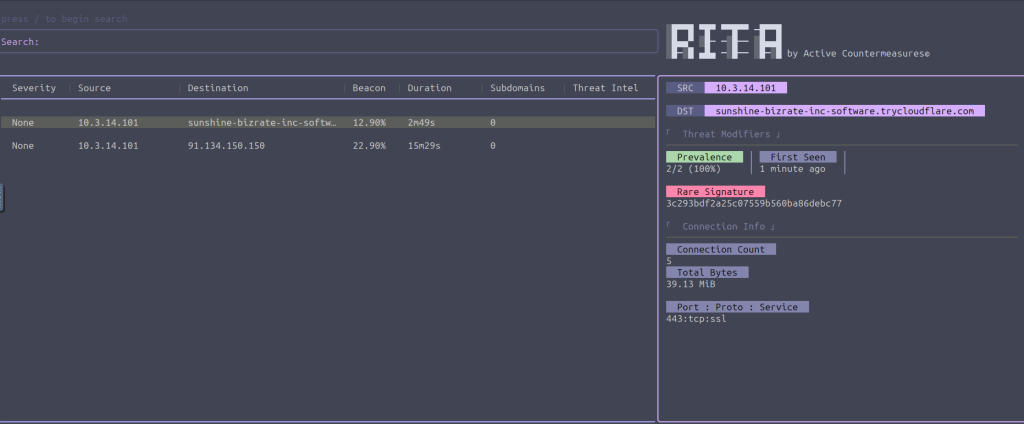Click the Port : Proto : Service label
The width and height of the screenshot is (1024, 424).
[x=737, y=307]
